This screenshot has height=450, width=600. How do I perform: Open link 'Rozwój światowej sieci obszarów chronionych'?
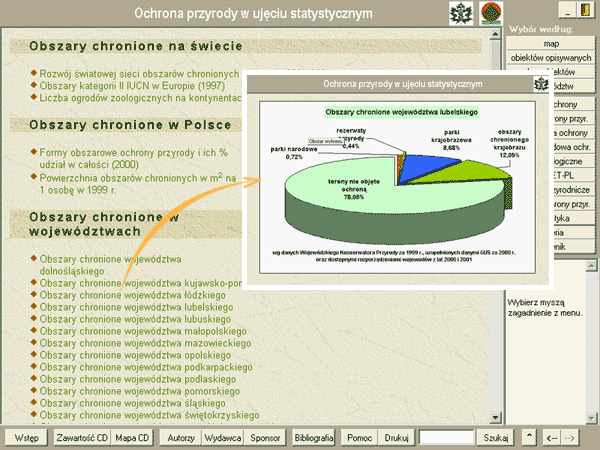(139, 73)
